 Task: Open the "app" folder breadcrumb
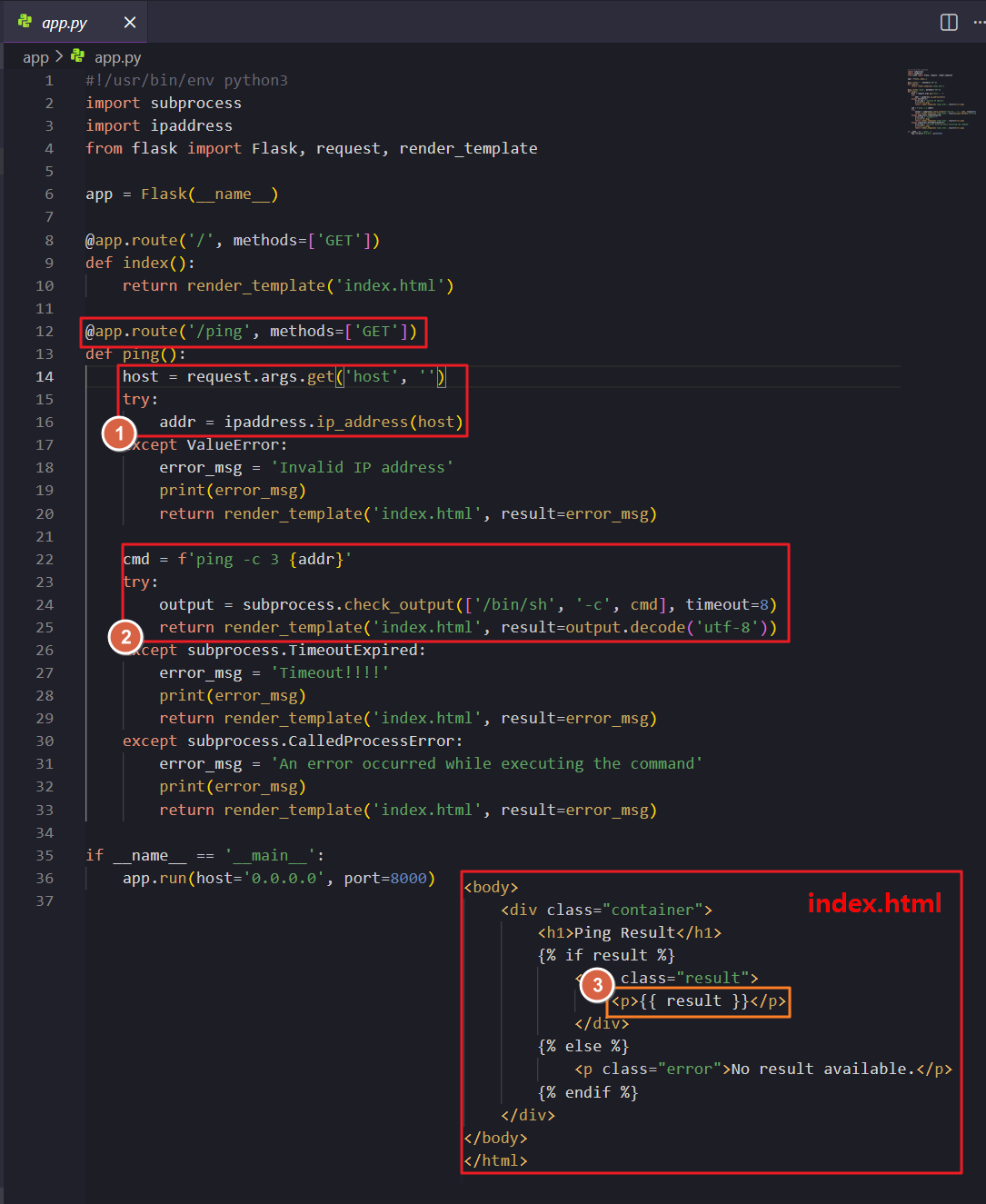(x=35, y=57)
